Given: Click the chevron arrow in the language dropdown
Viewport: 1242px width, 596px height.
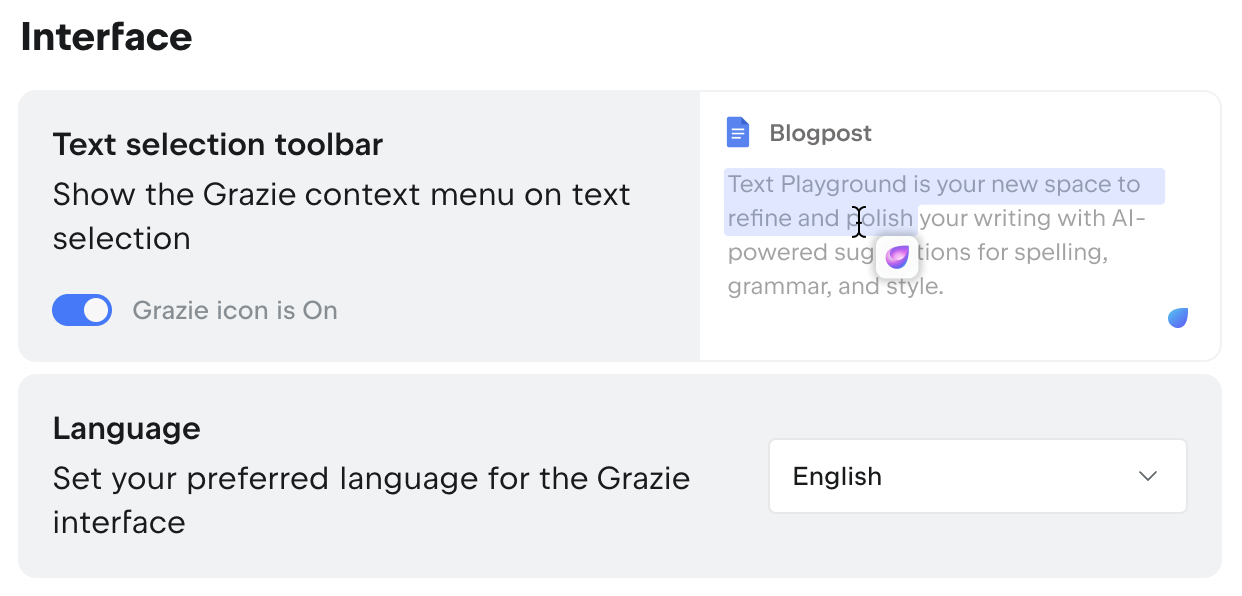Looking at the screenshot, I should [1148, 476].
